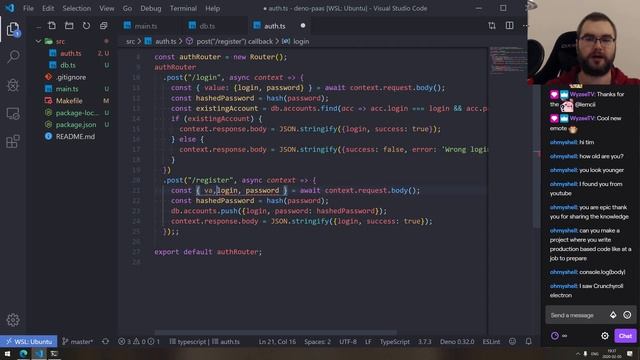Open Makefile in the file explorer
Viewport: 640px width, 360px height.
click(69, 100)
